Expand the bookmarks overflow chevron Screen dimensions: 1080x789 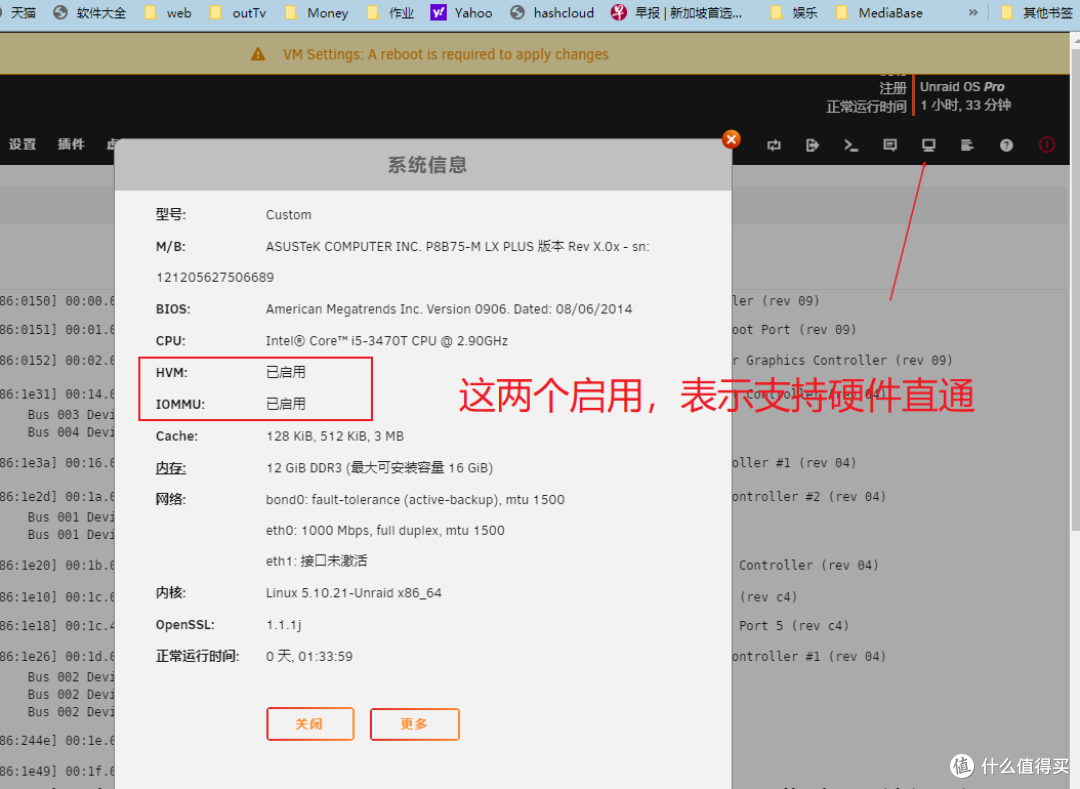click(x=973, y=12)
